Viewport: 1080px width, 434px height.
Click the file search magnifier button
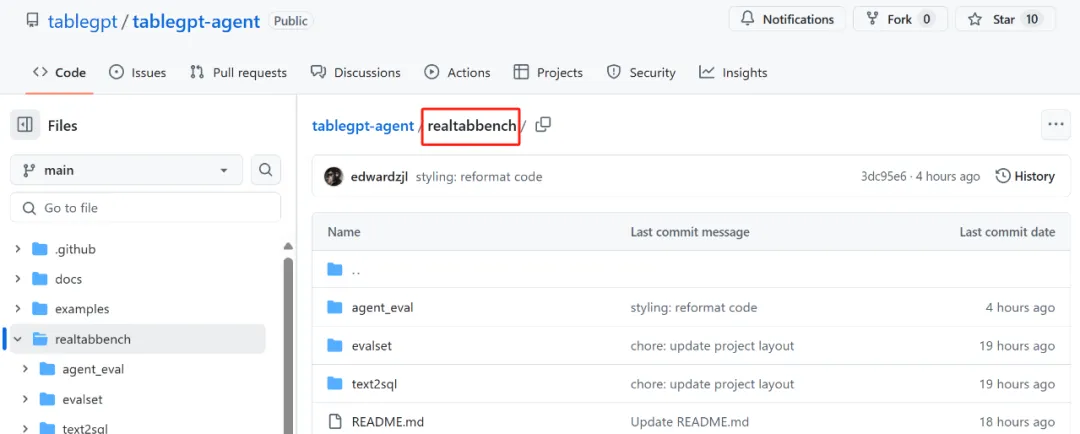266,170
